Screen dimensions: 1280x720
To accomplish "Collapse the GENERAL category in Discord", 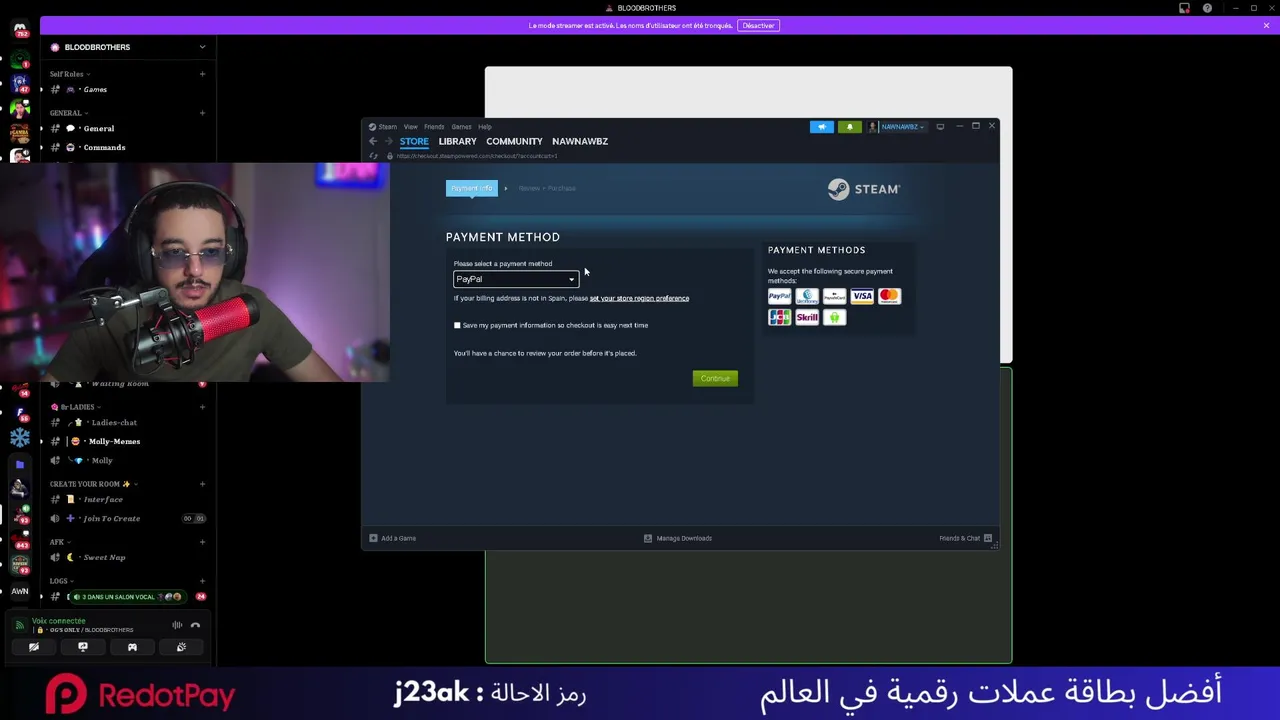I will [x=68, y=113].
